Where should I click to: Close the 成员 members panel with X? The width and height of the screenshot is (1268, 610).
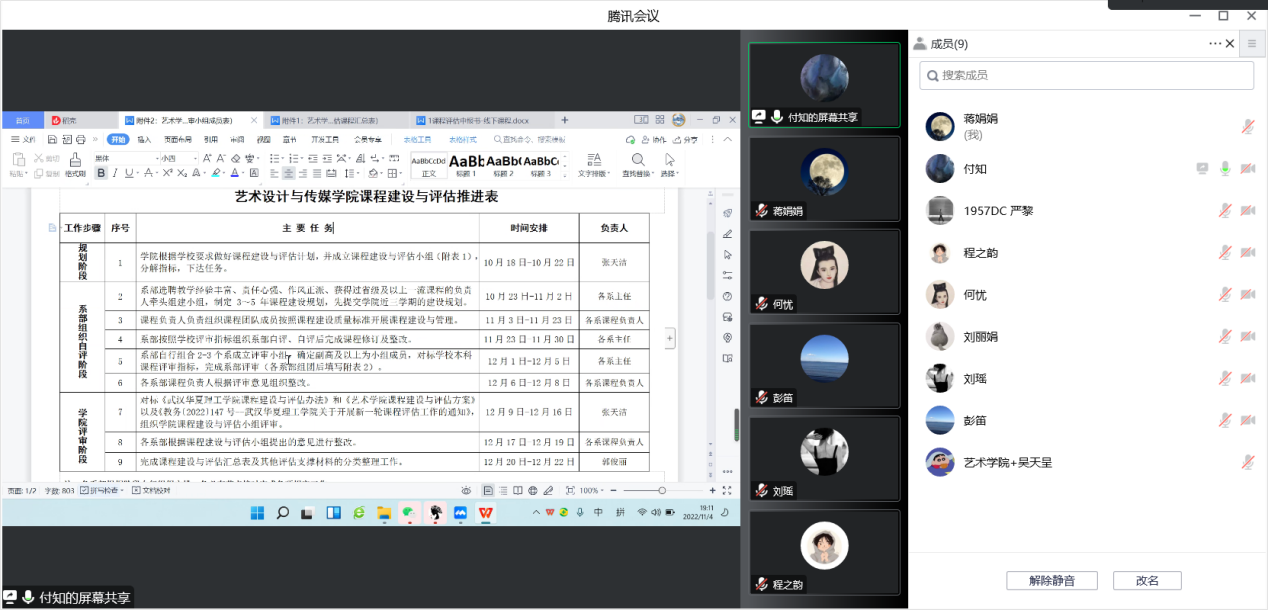[x=1230, y=44]
